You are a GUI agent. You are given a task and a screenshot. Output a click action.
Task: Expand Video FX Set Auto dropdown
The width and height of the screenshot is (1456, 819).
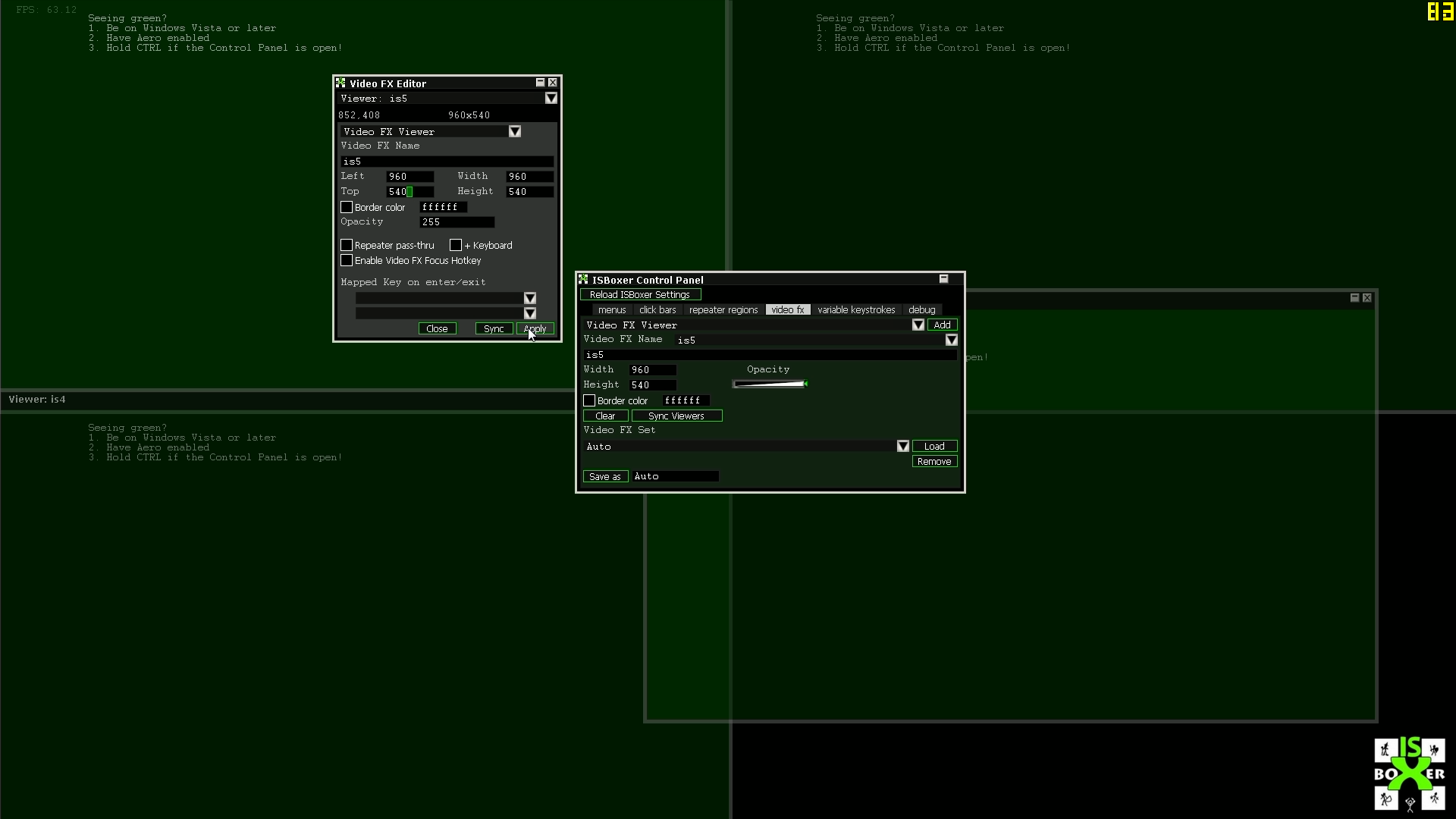coord(903,446)
